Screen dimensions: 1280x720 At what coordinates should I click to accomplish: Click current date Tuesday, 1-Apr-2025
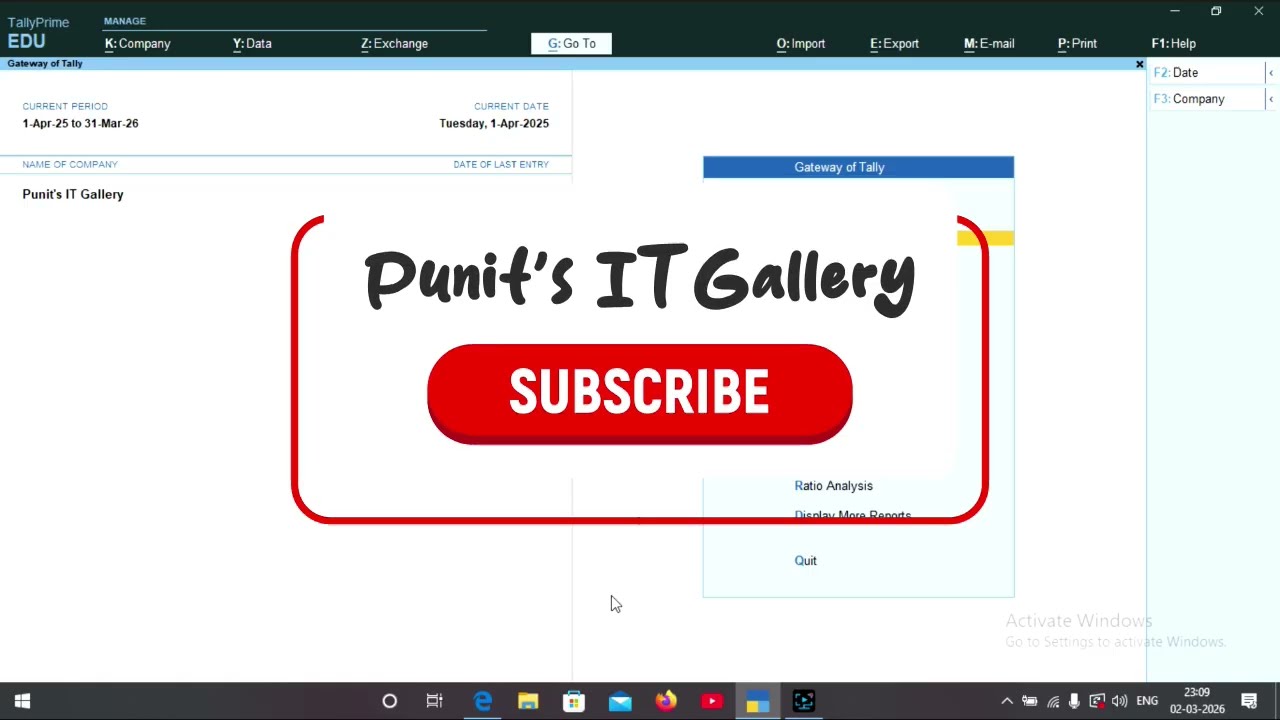point(494,123)
